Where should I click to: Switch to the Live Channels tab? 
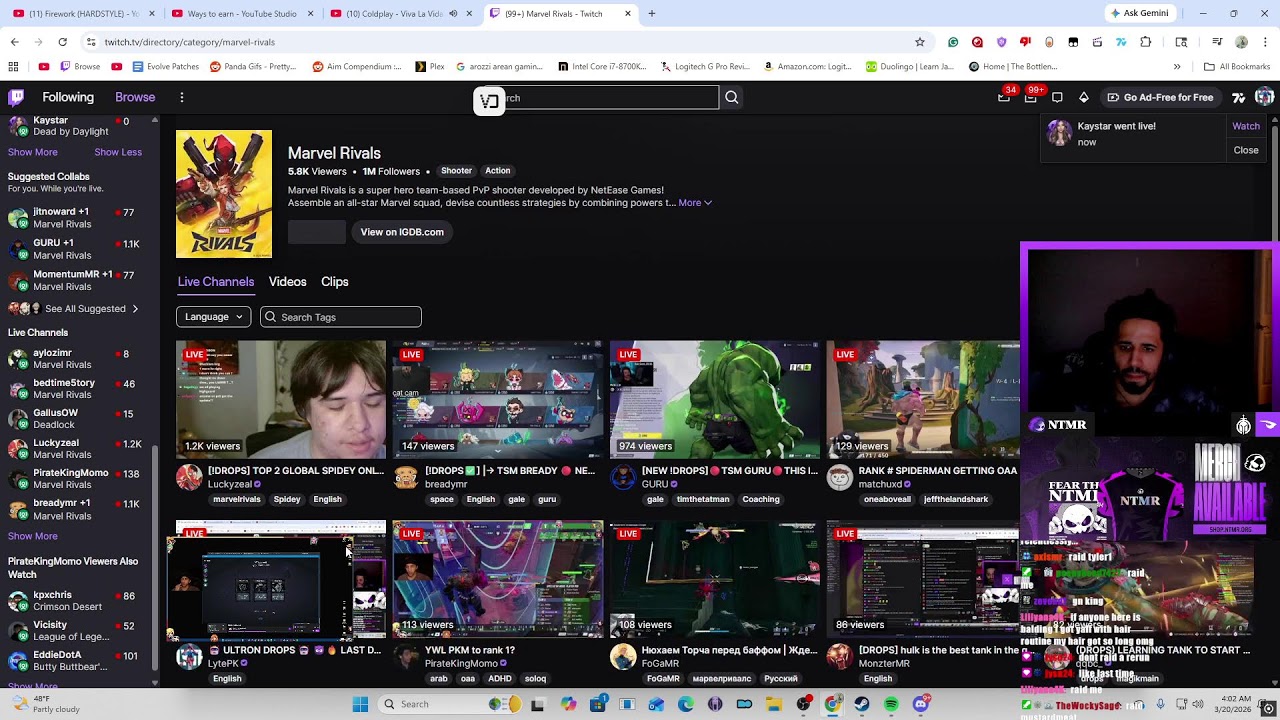[216, 282]
